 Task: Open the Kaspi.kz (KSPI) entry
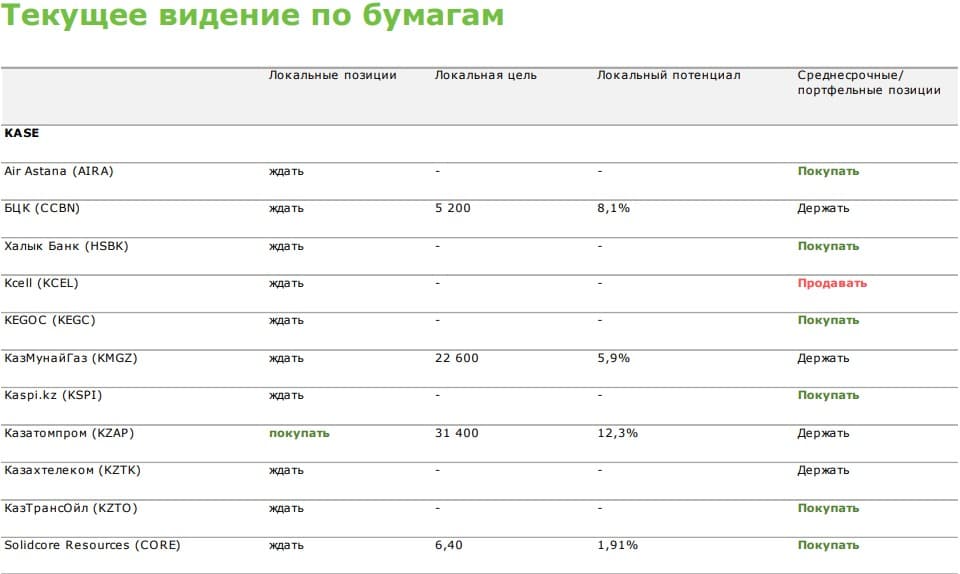click(53, 395)
